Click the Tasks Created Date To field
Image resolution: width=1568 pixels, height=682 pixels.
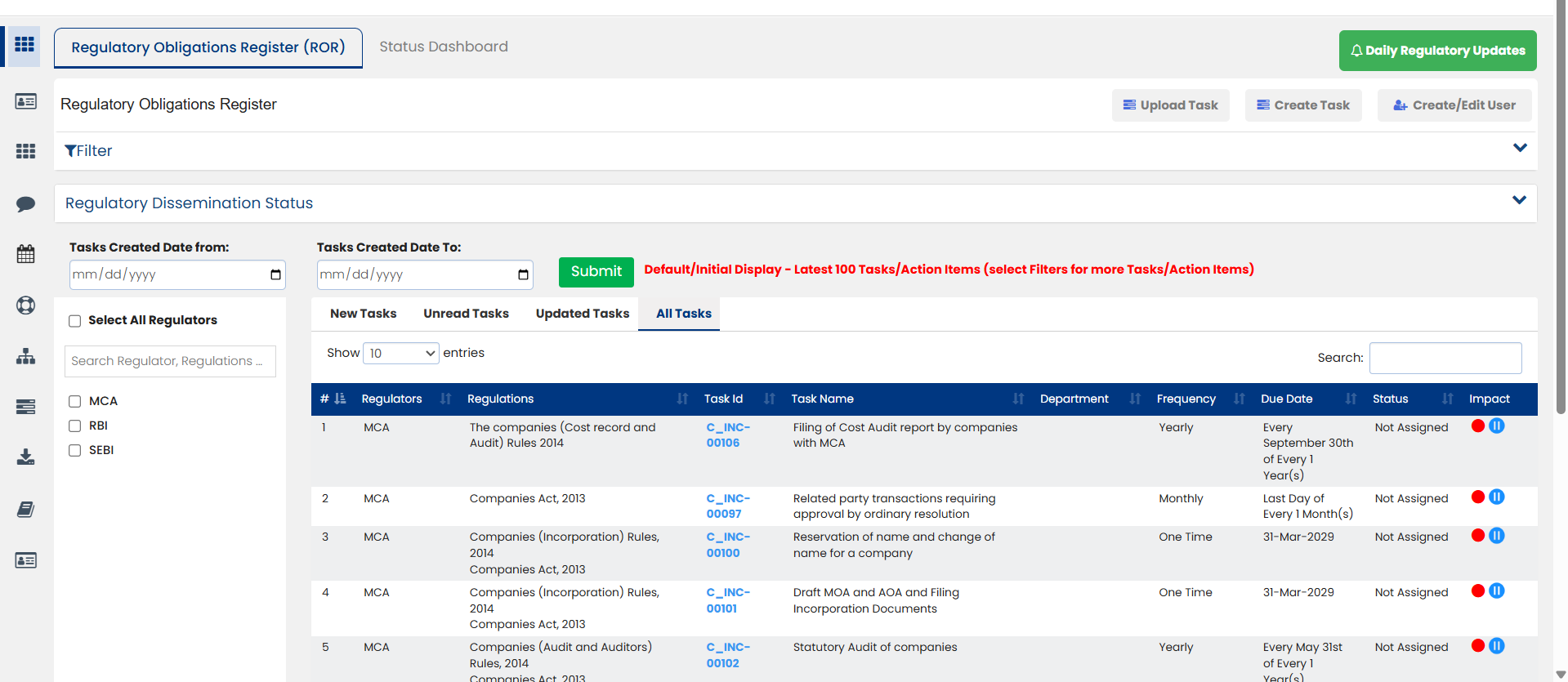(425, 274)
